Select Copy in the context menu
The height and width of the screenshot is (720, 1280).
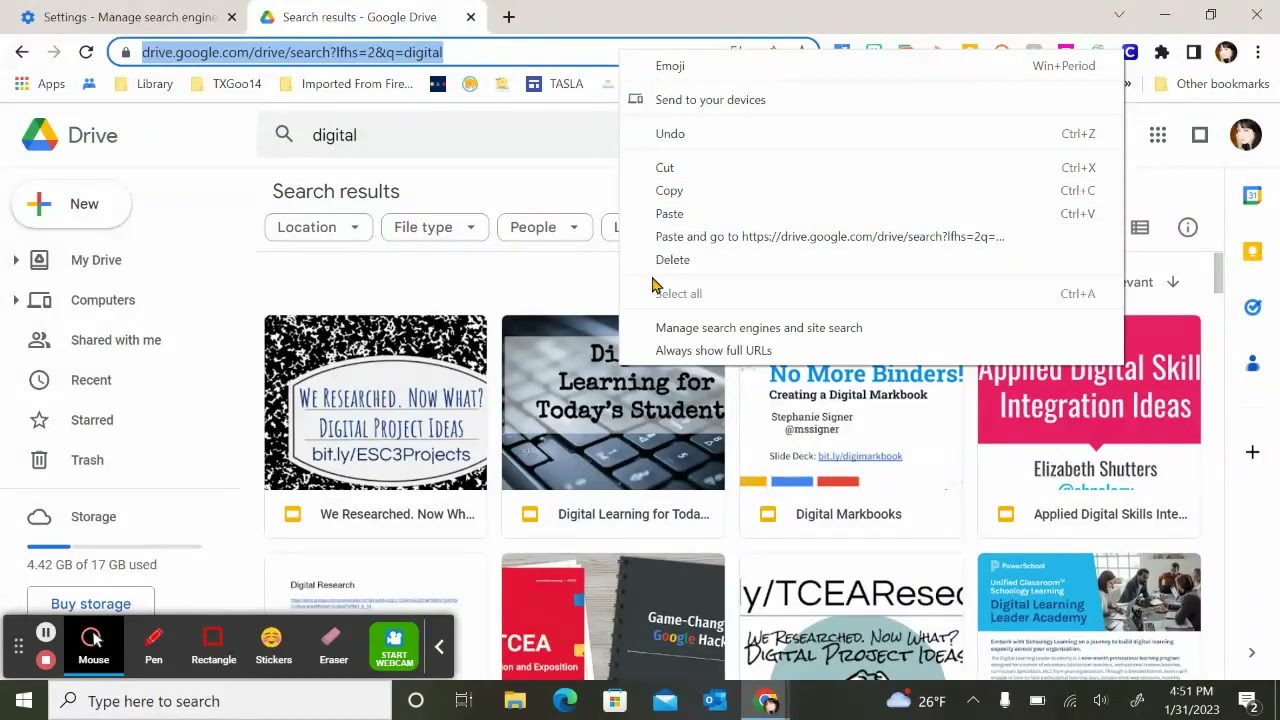click(x=669, y=191)
